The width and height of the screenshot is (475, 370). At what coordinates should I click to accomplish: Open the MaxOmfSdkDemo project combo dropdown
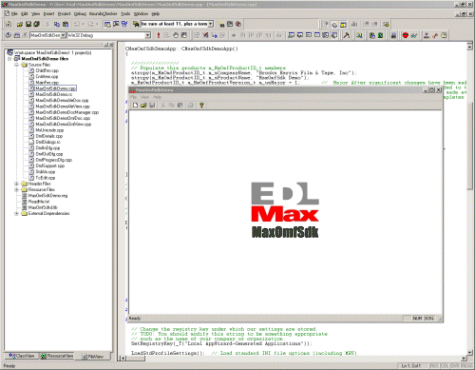[x=63, y=35]
